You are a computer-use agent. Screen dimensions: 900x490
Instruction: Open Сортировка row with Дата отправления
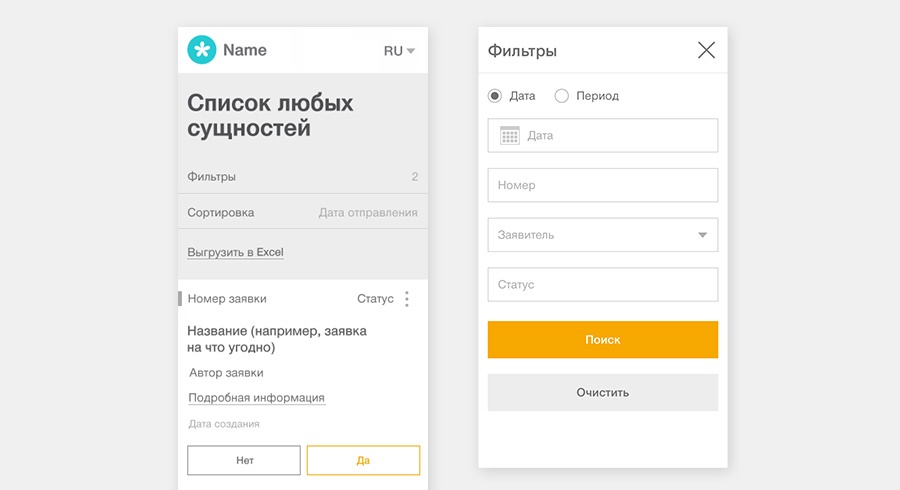coord(303,212)
